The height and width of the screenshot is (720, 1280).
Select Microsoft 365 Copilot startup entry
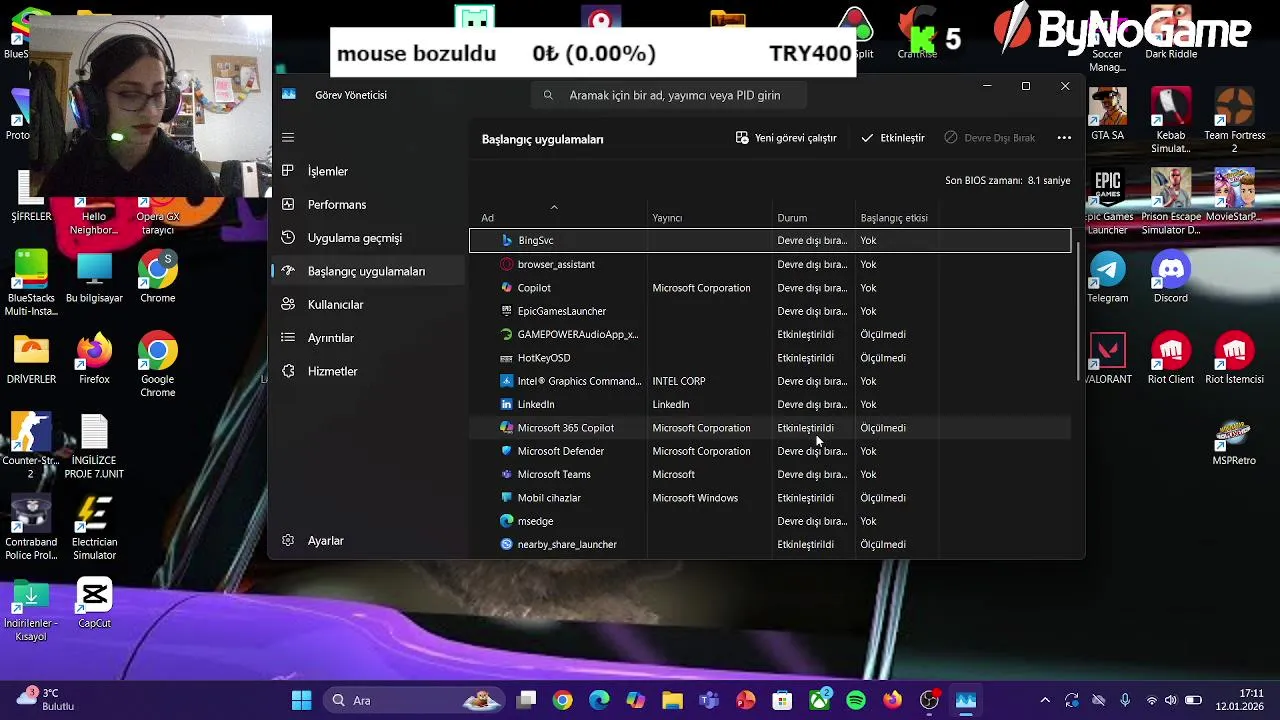[x=770, y=428]
